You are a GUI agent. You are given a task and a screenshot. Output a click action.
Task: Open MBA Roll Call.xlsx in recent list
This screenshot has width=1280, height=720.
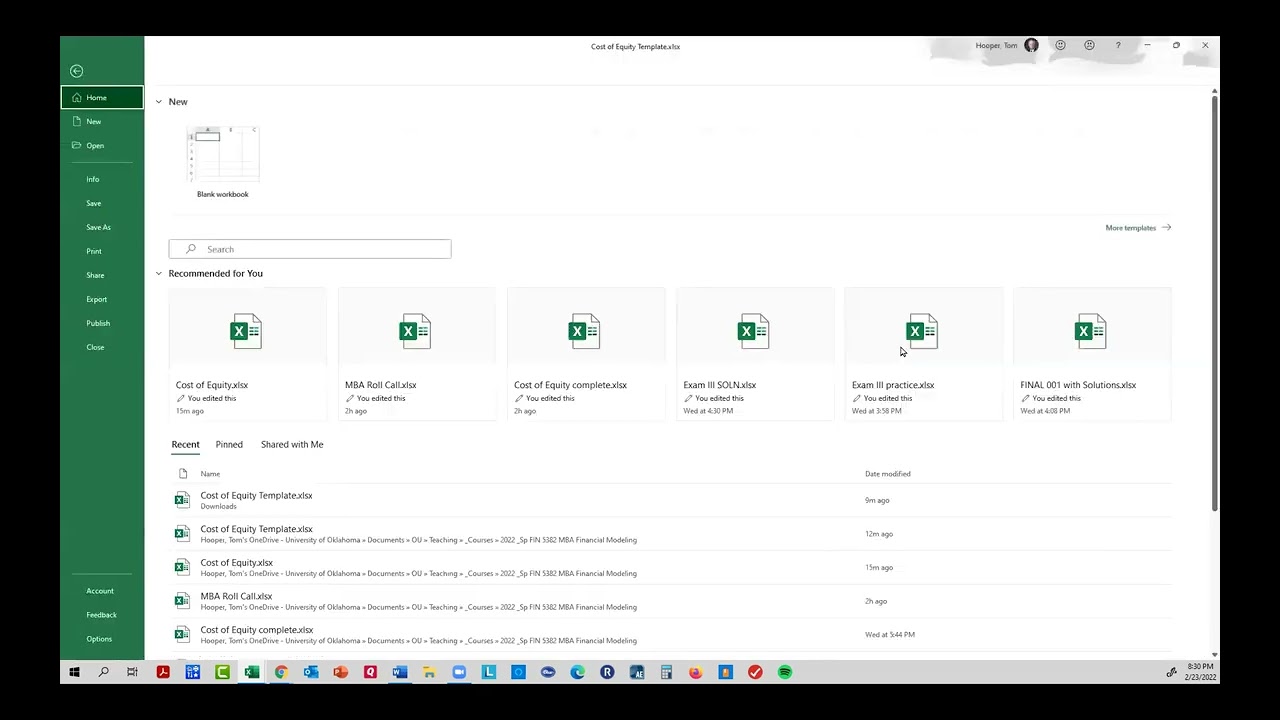point(670,601)
